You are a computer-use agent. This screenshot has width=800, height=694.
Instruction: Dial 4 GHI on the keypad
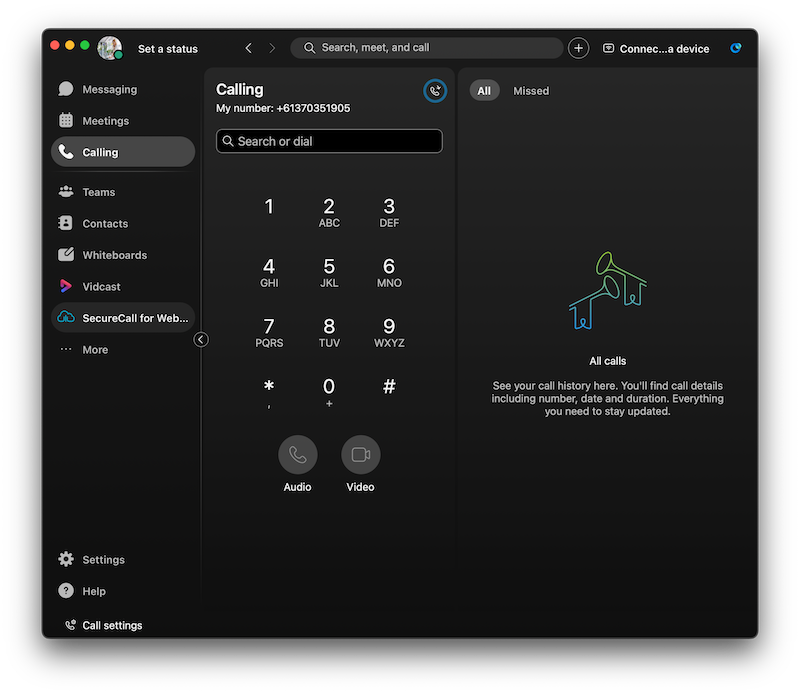269,272
